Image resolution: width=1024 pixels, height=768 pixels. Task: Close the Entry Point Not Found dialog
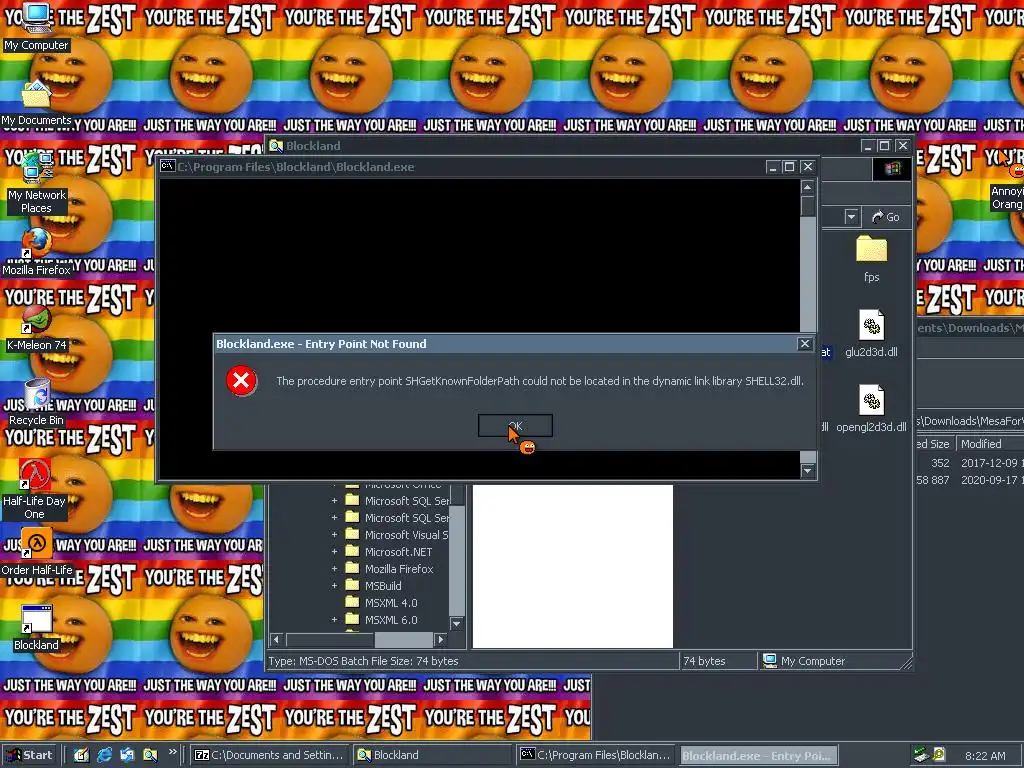point(805,344)
